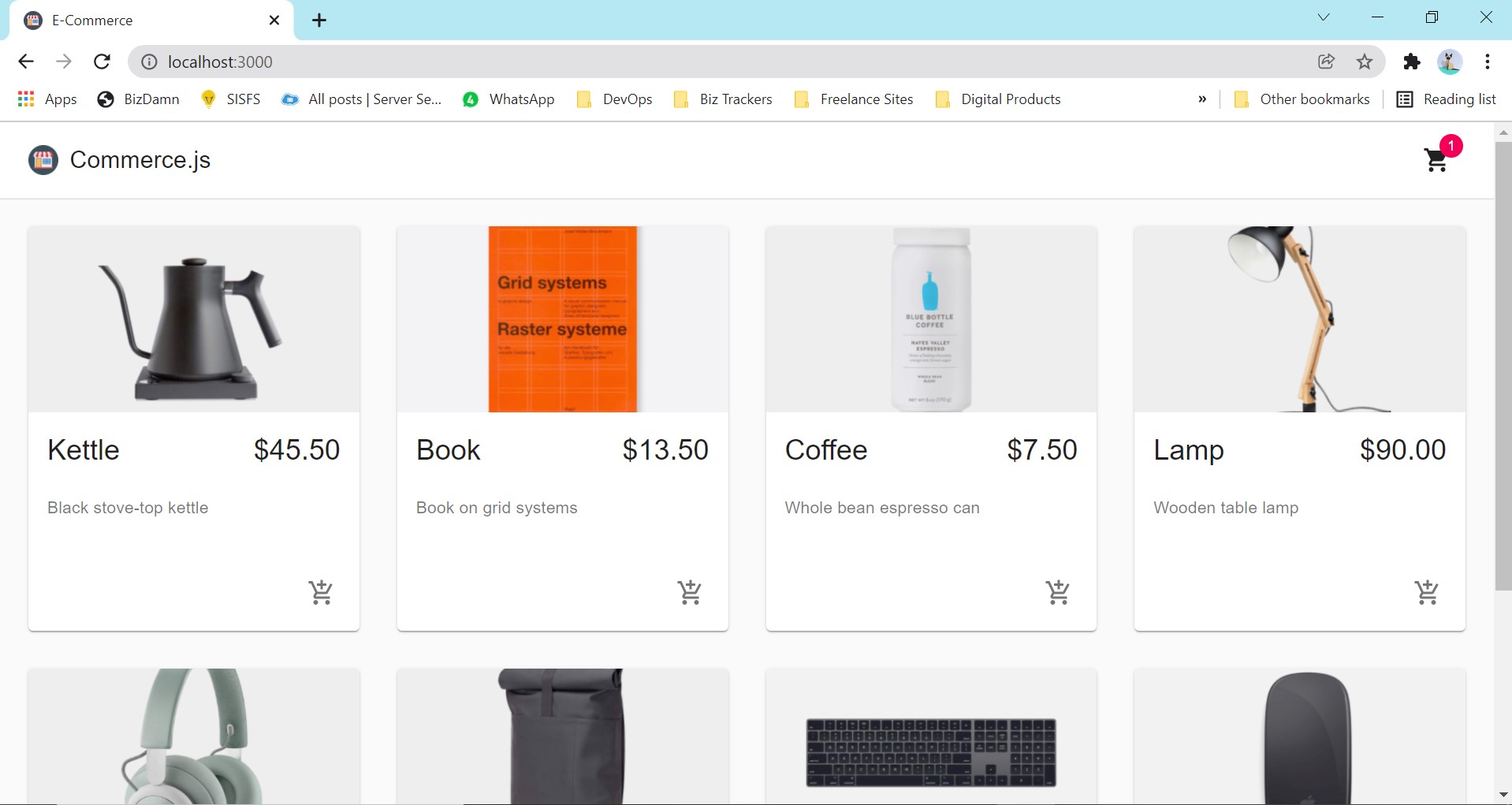
Task: Open the DevOps bookmarks folder
Action: point(614,99)
